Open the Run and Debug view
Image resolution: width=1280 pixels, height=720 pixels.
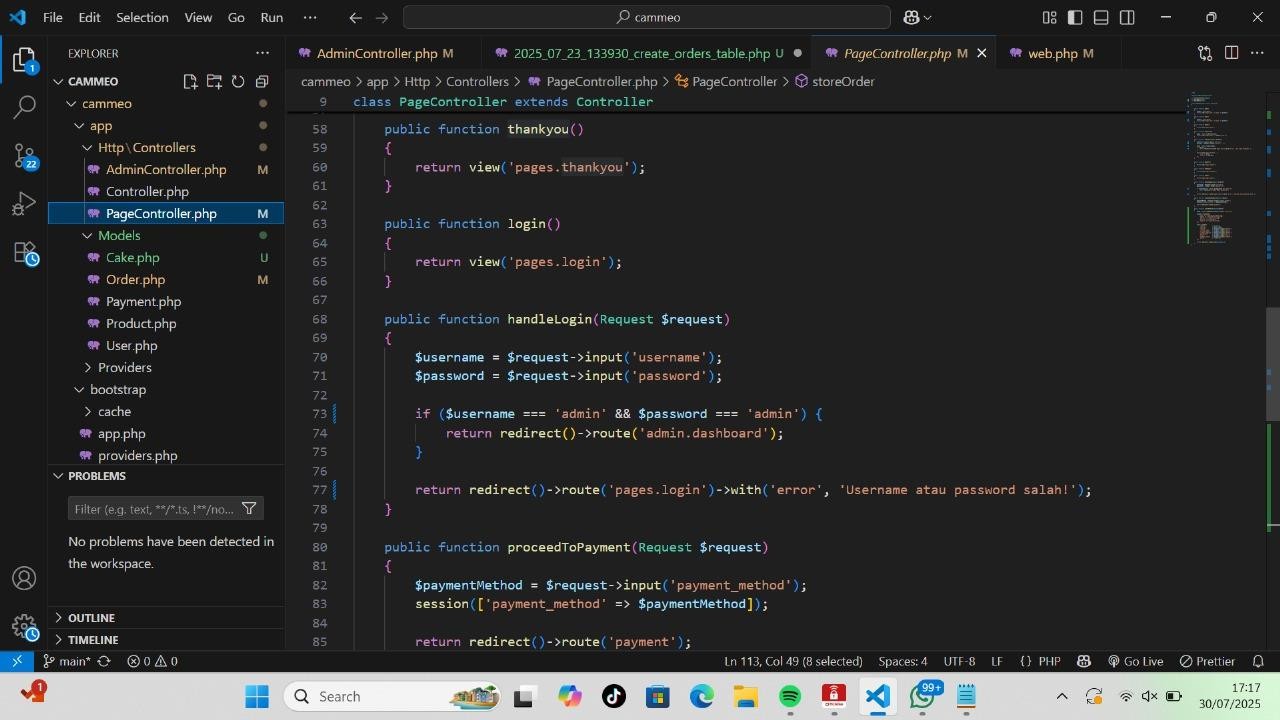pos(24,205)
